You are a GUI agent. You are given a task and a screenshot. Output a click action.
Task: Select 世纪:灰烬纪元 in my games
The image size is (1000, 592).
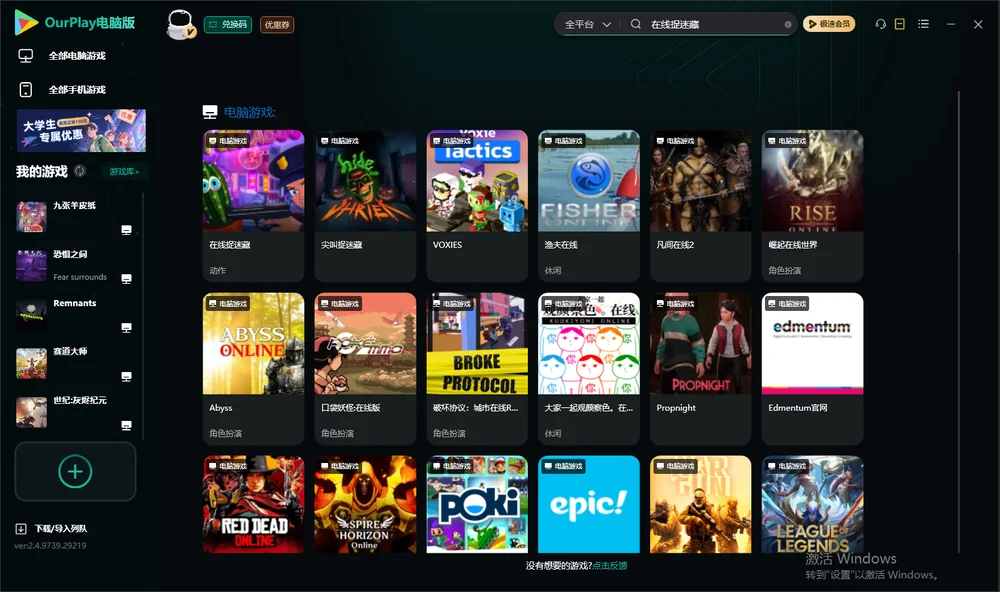tap(74, 412)
